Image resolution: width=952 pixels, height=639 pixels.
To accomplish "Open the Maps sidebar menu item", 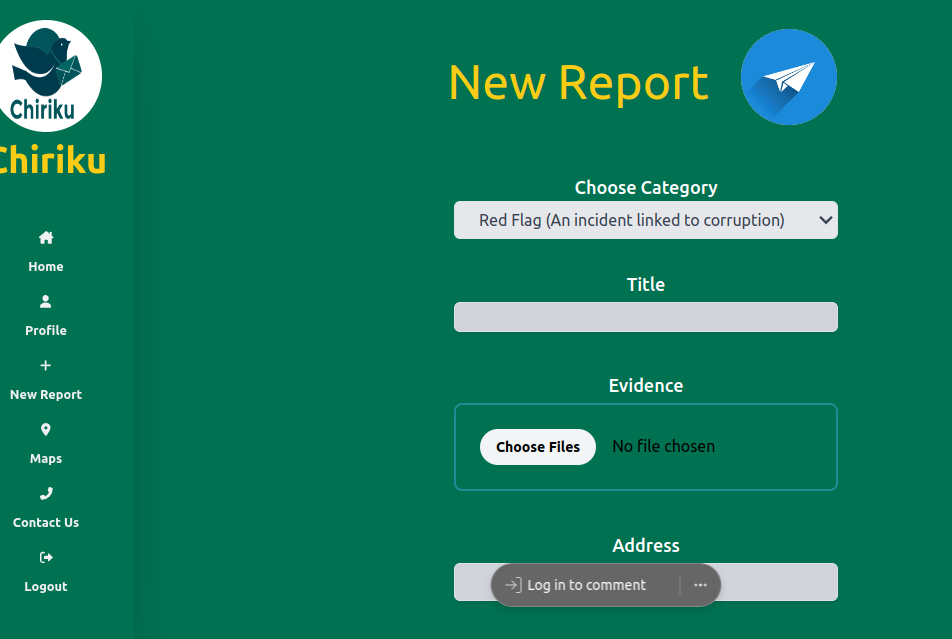I will point(46,459).
